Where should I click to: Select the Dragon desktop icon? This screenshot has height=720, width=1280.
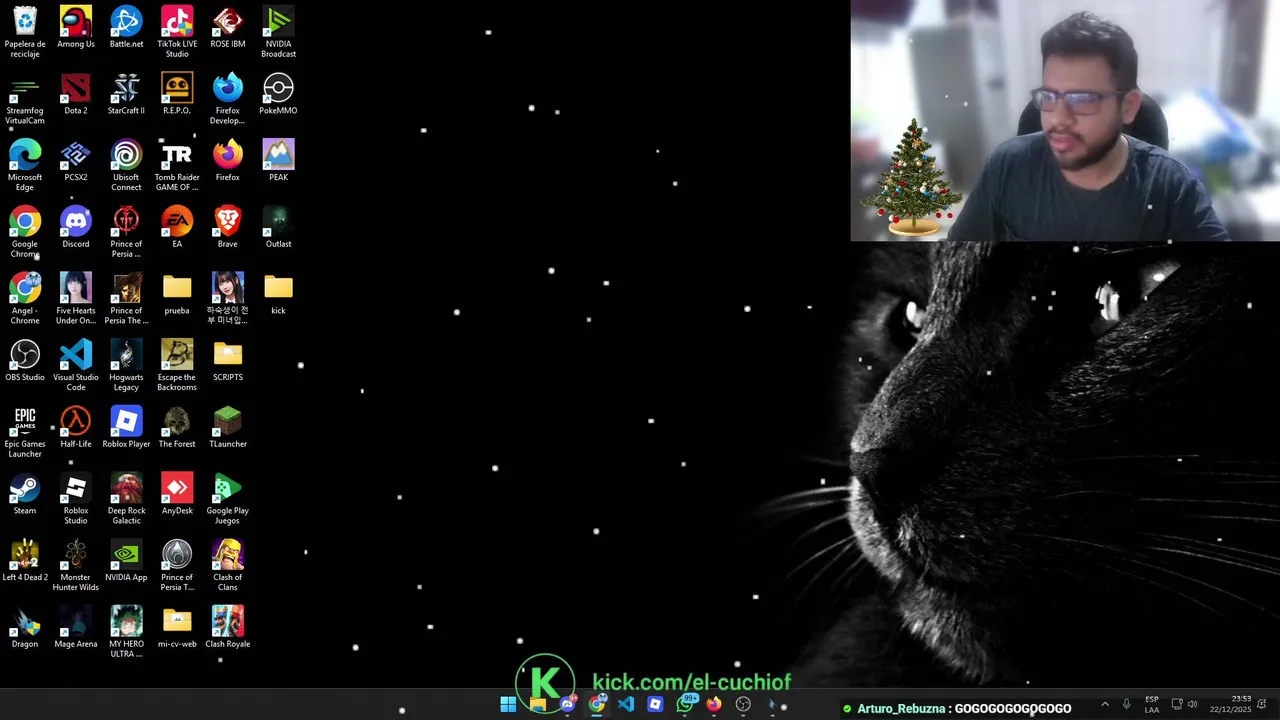25,629
